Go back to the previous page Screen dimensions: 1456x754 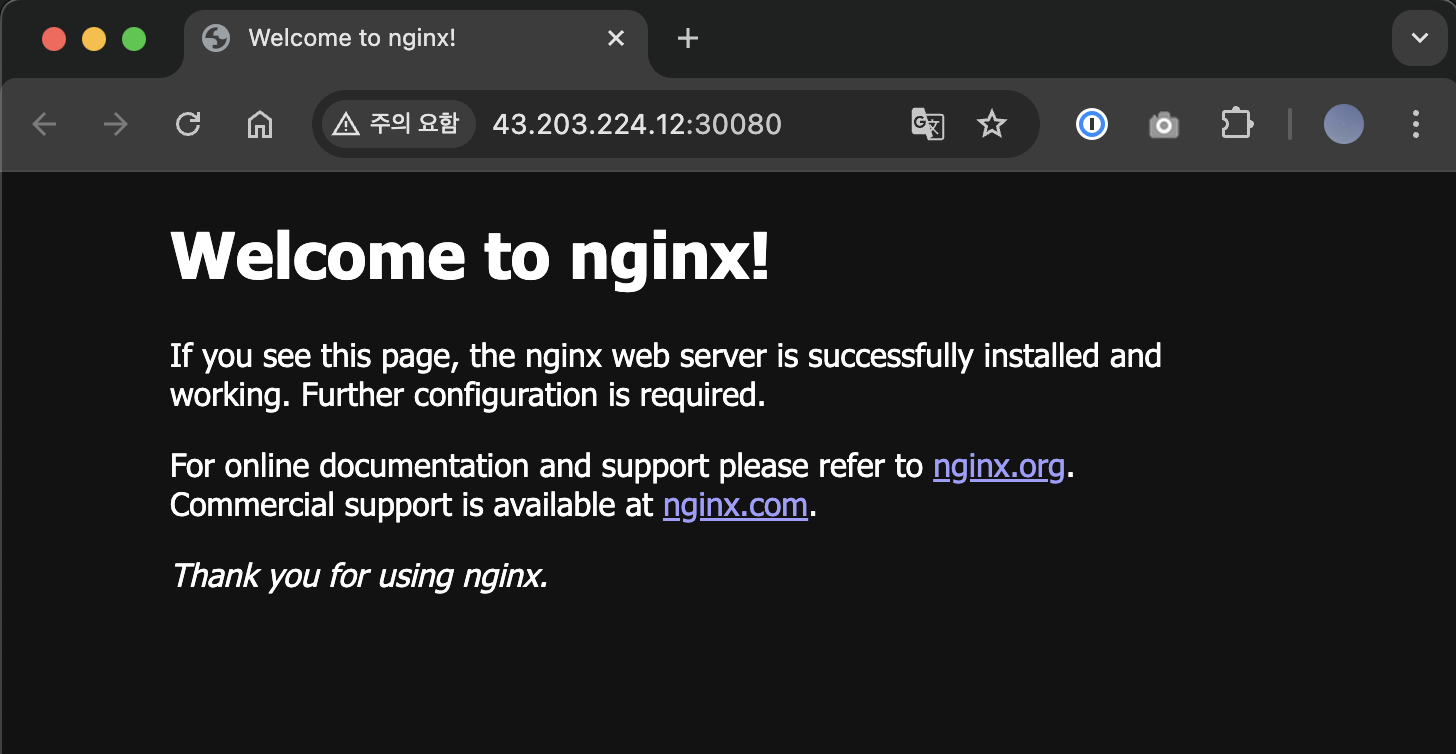coord(45,124)
